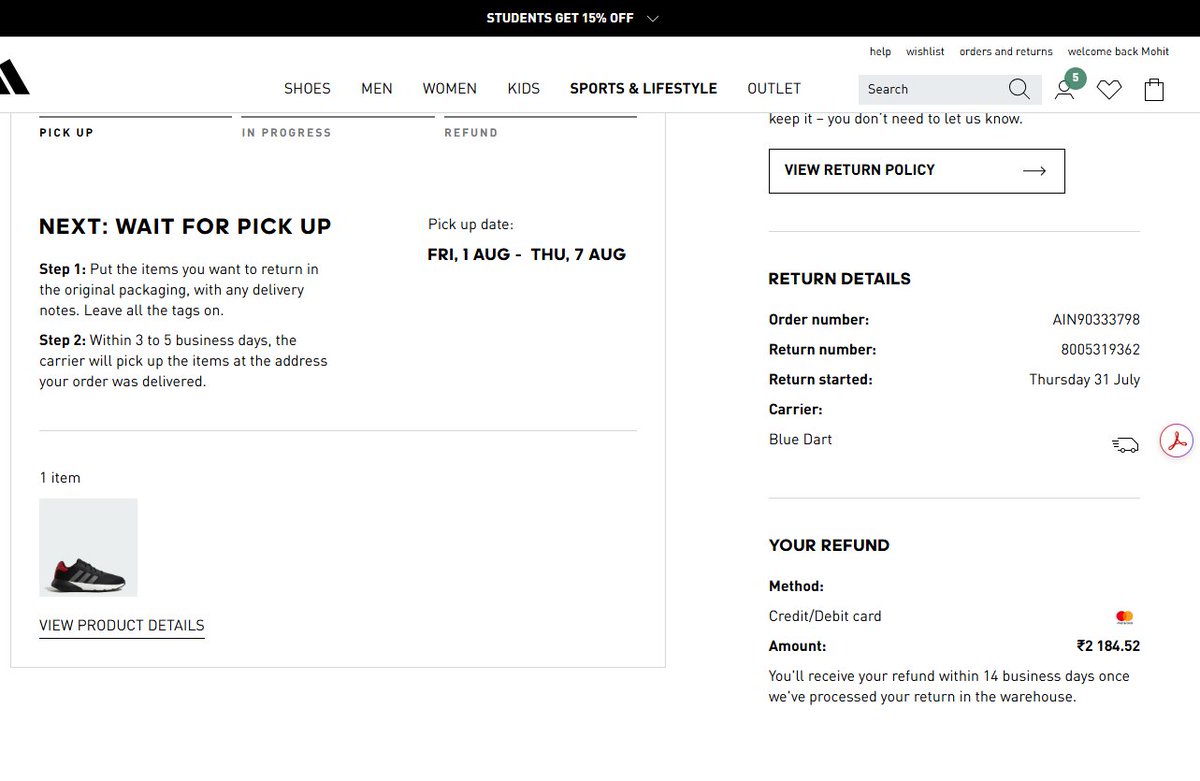1200x781 pixels.
Task: Open the SPORTS & LIFESTYLE menu
Action: point(644,88)
